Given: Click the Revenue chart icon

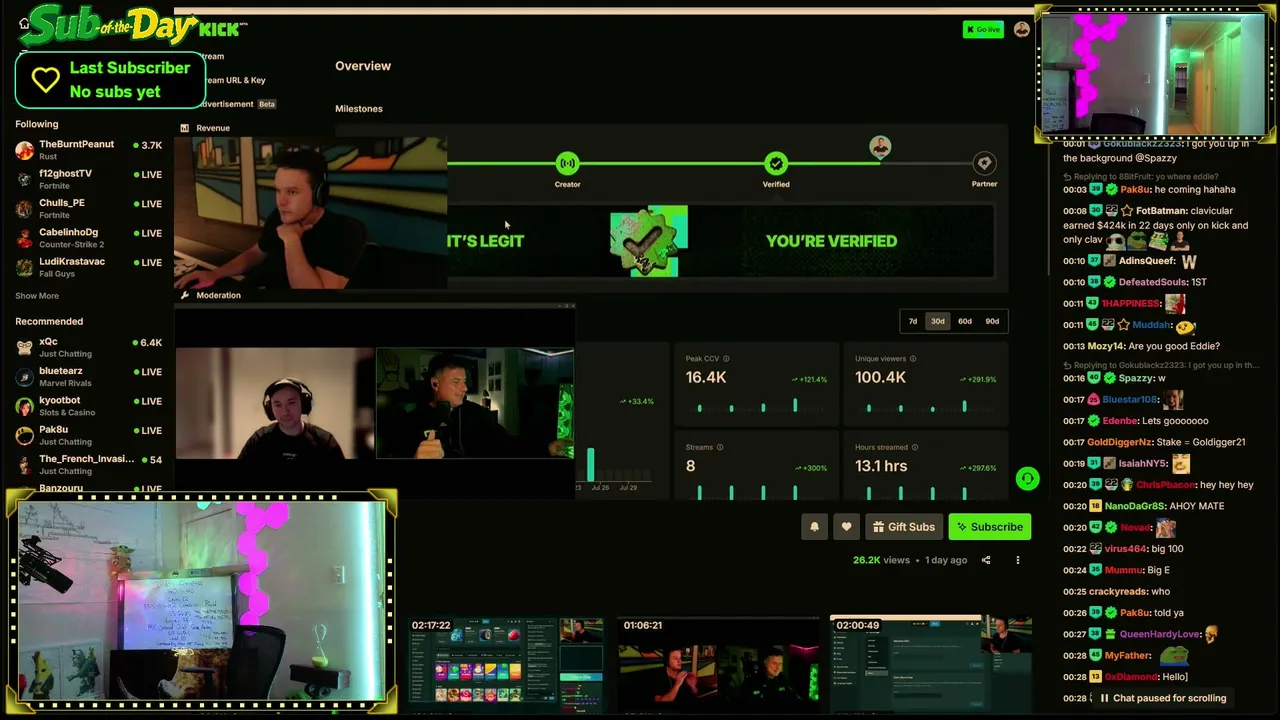Looking at the screenshot, I should (184, 128).
